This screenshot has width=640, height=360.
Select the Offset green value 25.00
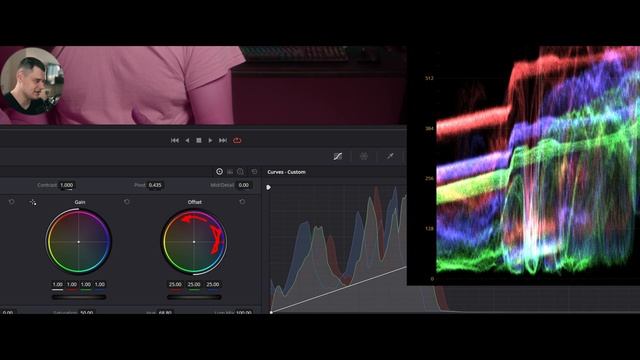pos(194,284)
